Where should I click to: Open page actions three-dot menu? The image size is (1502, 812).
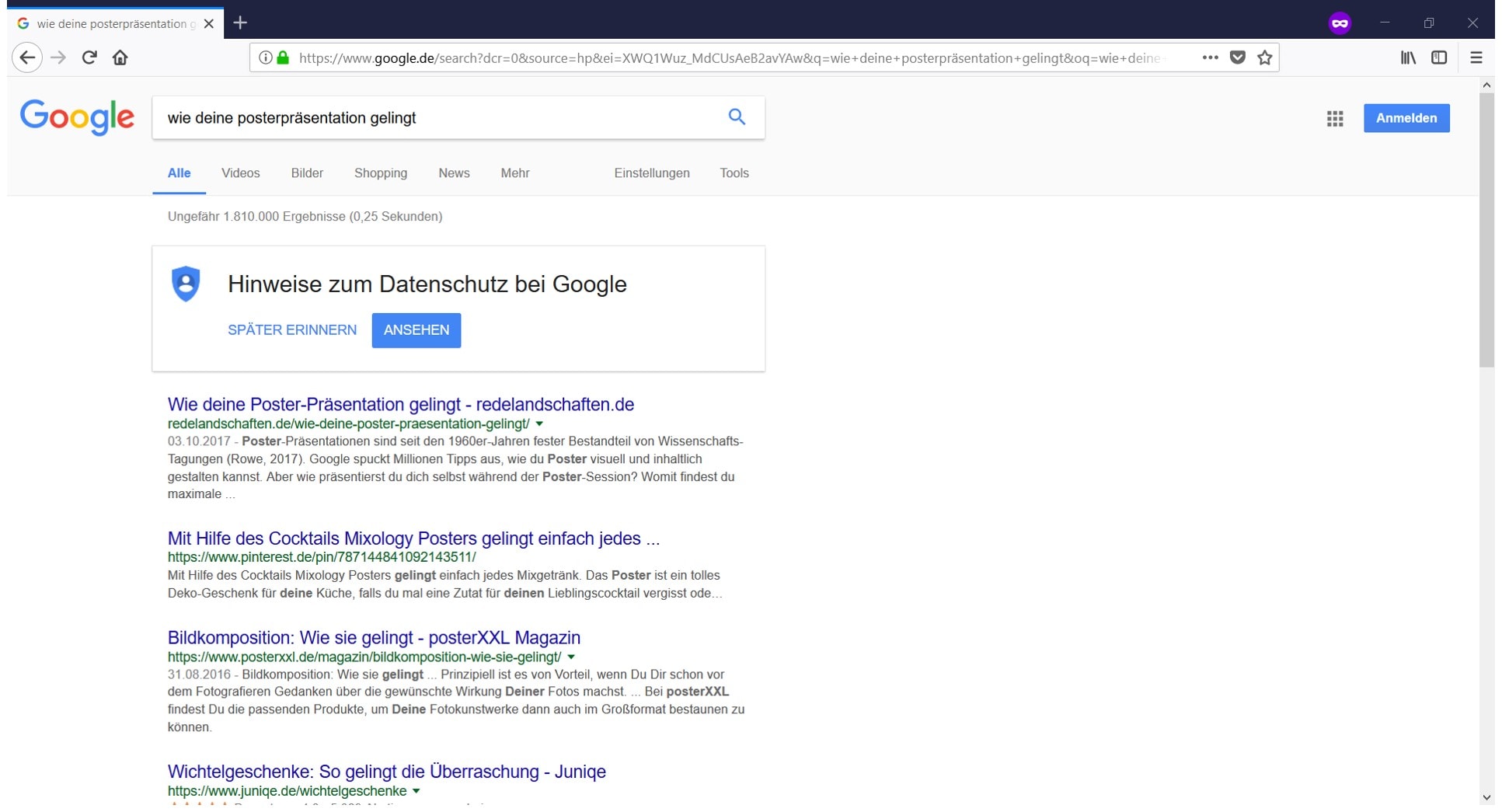click(1209, 58)
